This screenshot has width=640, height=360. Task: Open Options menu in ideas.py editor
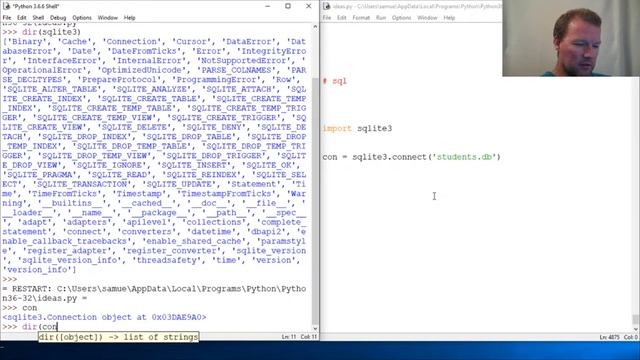(402, 18)
